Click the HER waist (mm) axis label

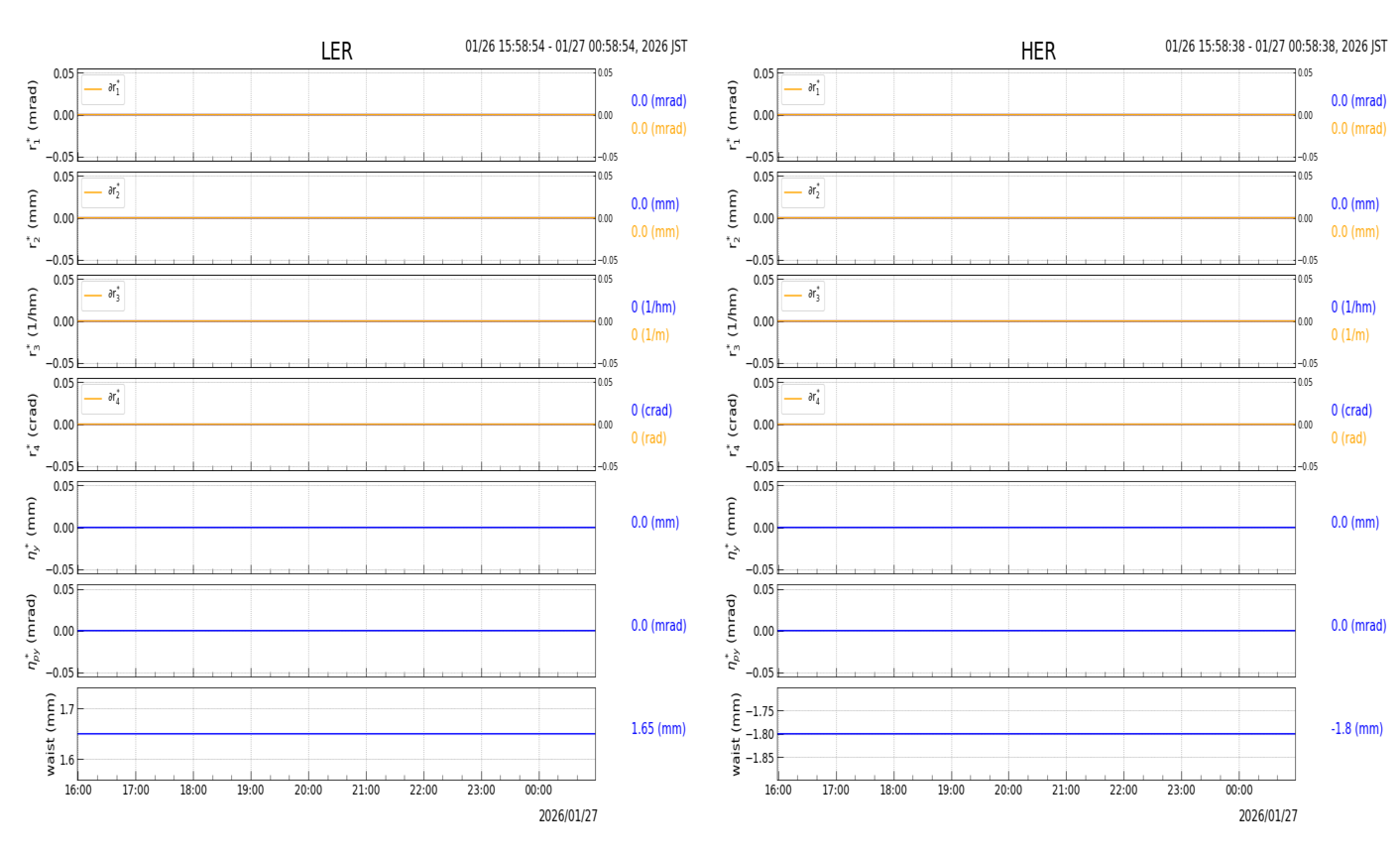(735, 734)
